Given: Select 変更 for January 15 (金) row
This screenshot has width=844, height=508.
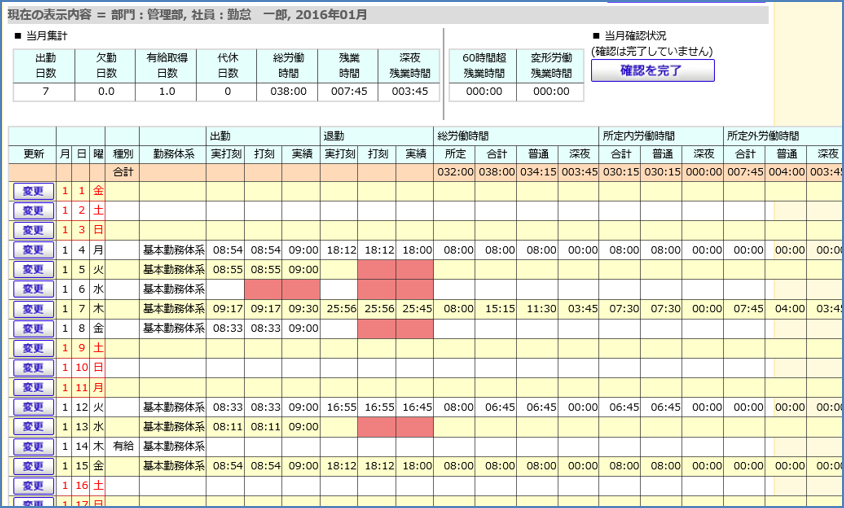Looking at the screenshot, I should (32, 466).
